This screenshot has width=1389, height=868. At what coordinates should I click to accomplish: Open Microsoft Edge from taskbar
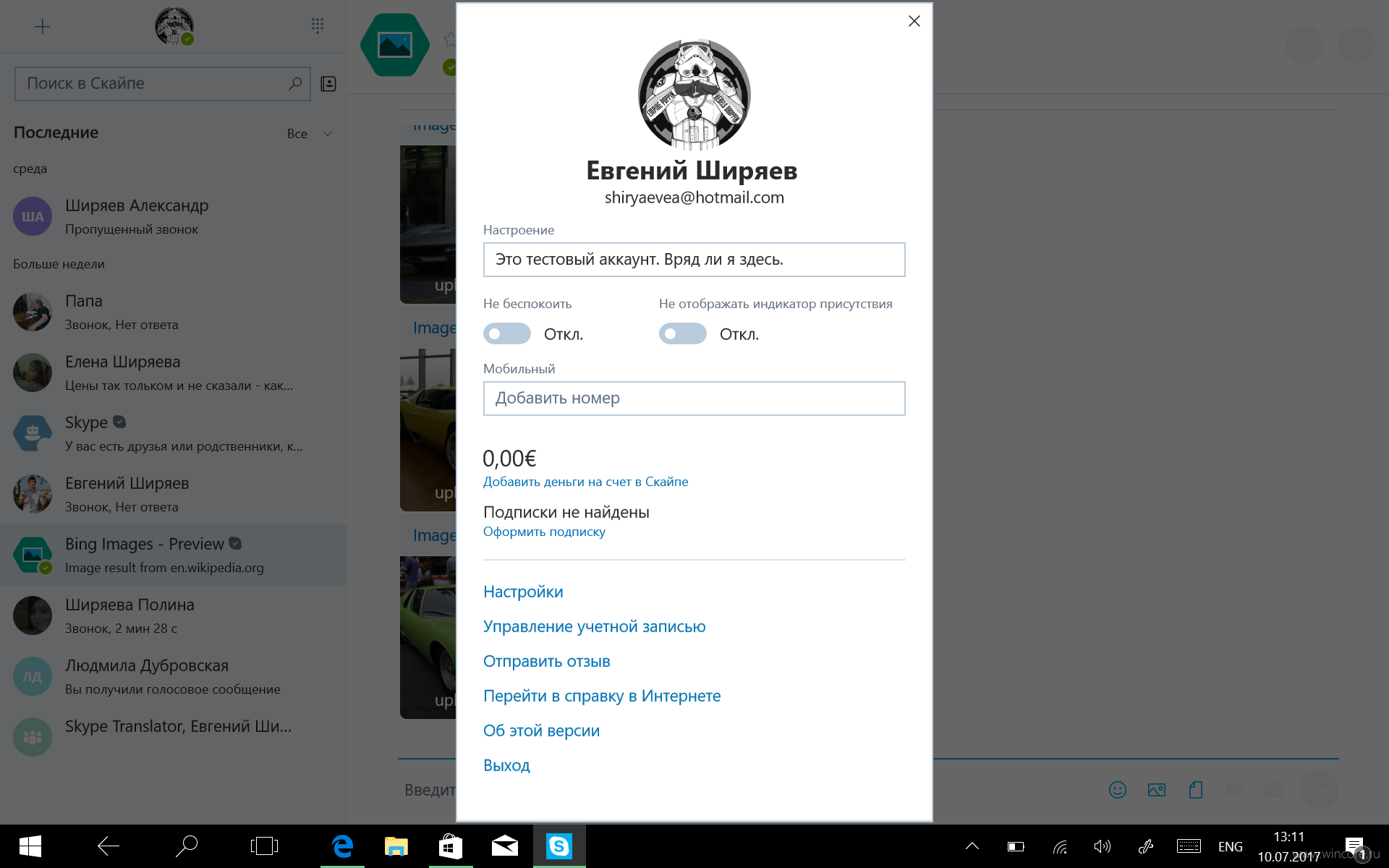[x=342, y=846]
